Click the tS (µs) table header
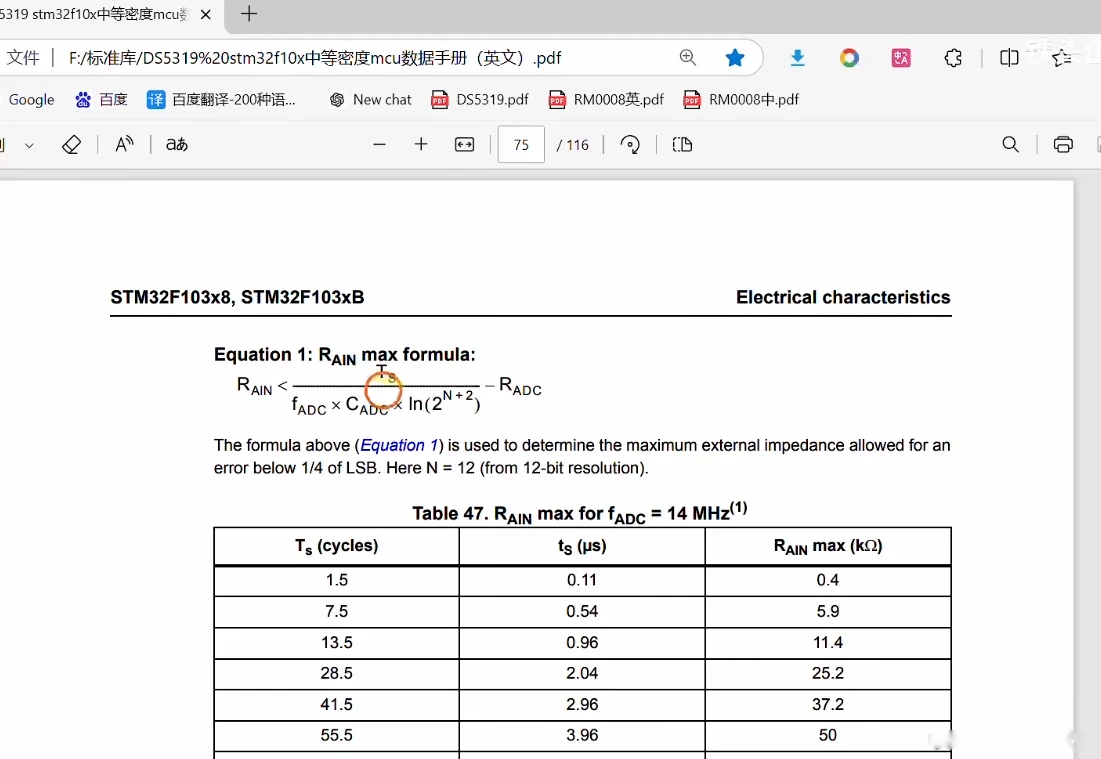Image resolution: width=1101 pixels, height=759 pixels. coord(582,546)
